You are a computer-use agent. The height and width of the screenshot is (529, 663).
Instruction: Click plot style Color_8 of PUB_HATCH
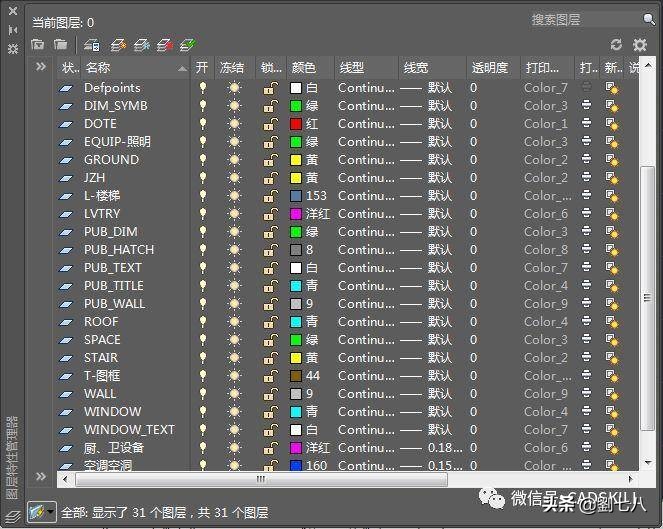pos(546,250)
